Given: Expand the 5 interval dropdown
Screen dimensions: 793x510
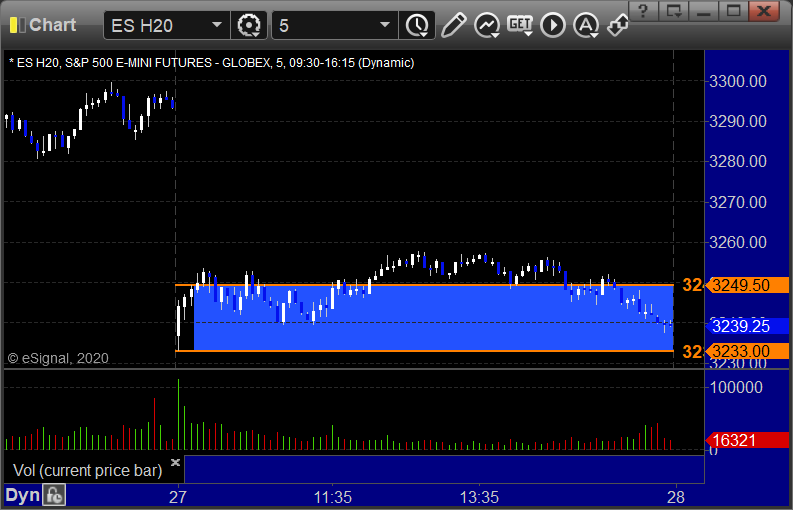Looking at the screenshot, I should click(x=385, y=25).
